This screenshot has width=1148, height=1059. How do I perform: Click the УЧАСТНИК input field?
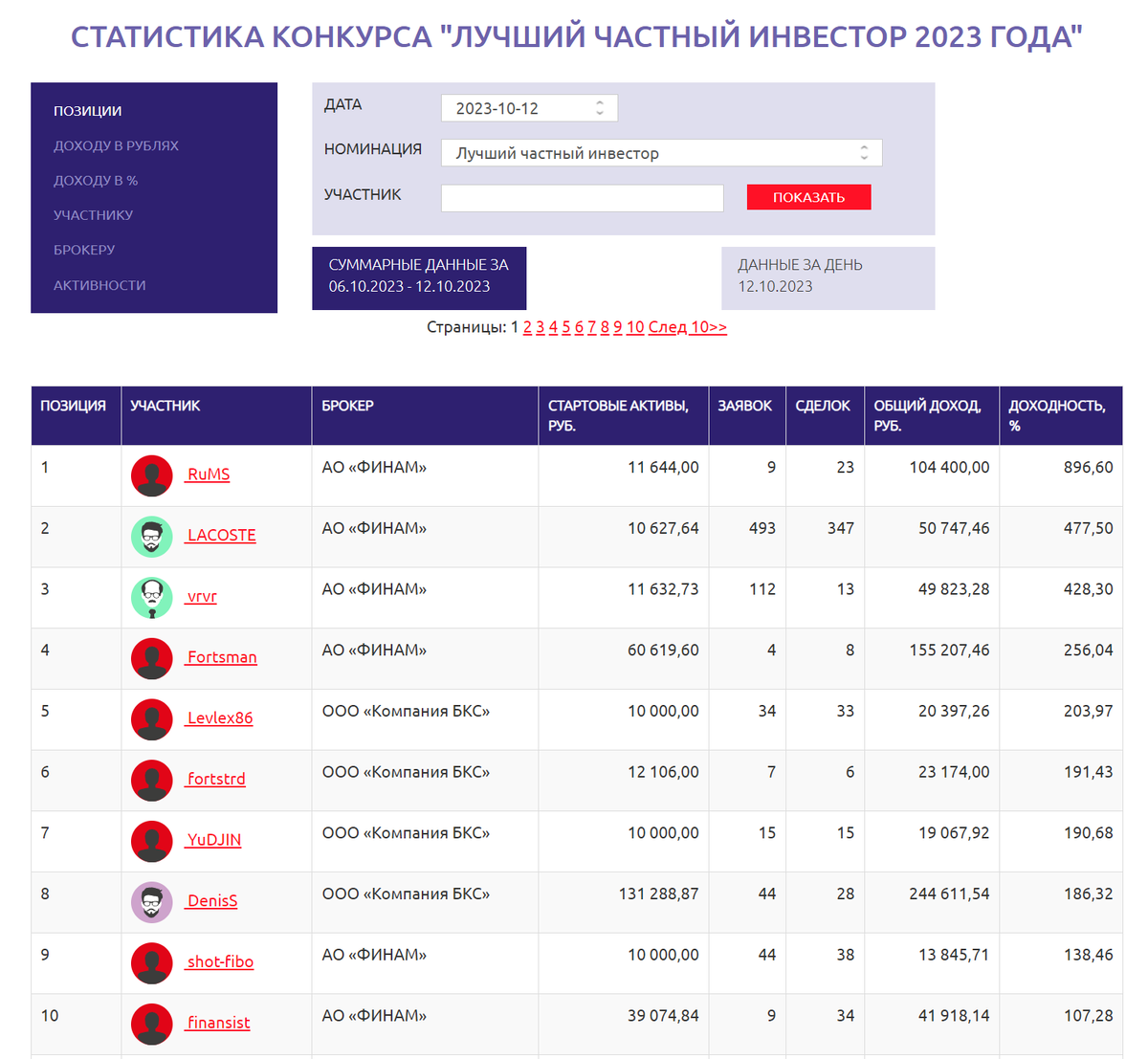click(x=582, y=198)
